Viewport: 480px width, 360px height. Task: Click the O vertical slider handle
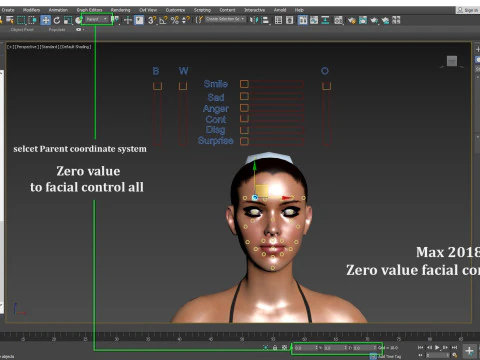(x=326, y=86)
